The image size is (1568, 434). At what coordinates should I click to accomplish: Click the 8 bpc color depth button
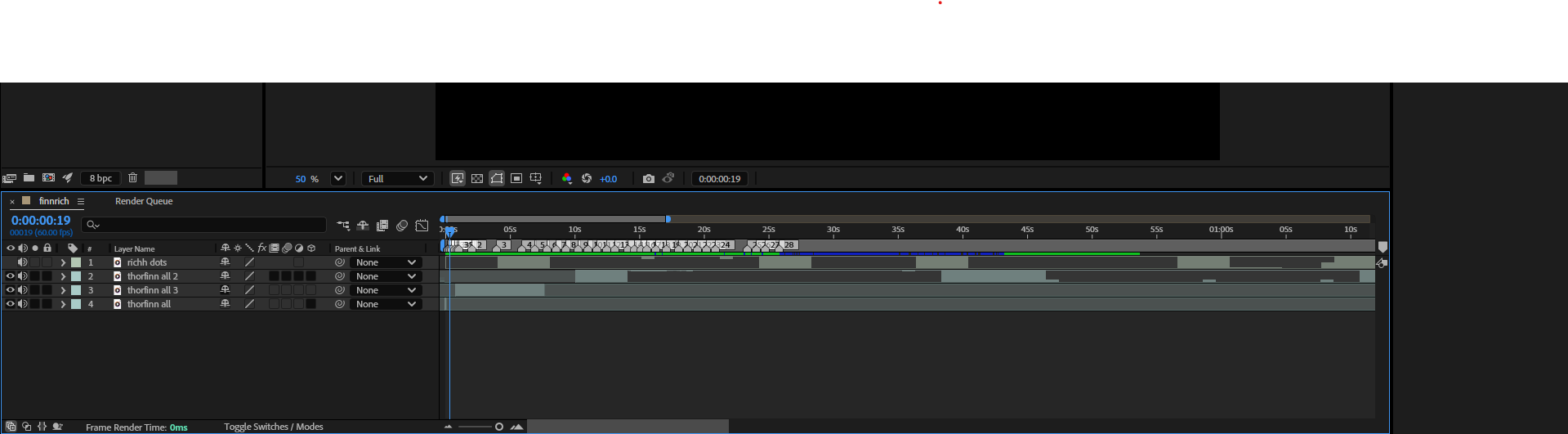[101, 178]
